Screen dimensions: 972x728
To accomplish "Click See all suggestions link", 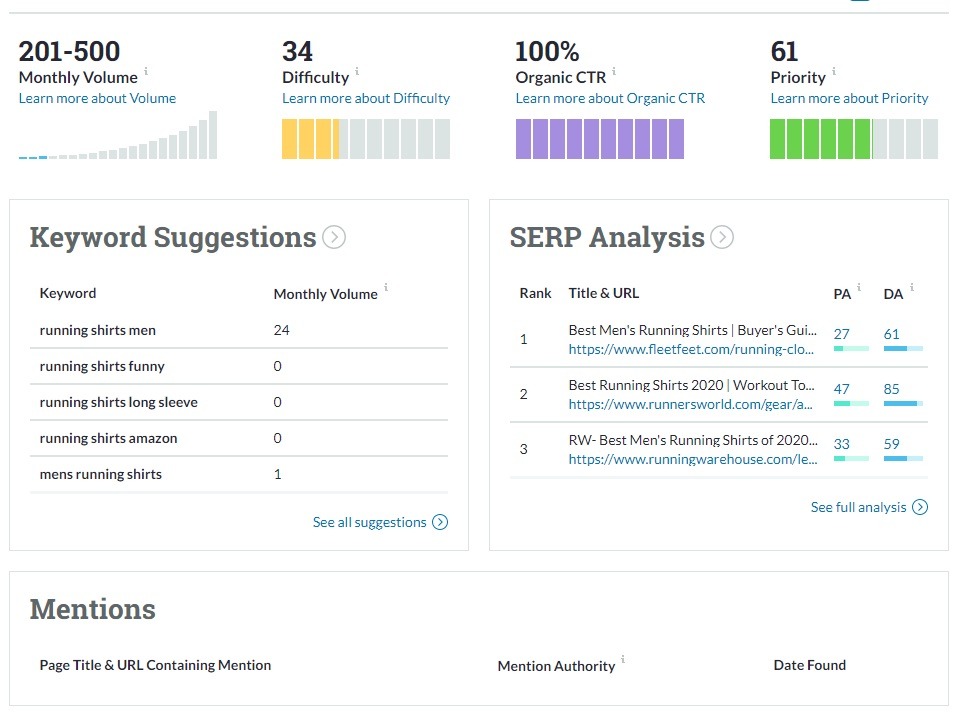I will pyautogui.click(x=369, y=522).
